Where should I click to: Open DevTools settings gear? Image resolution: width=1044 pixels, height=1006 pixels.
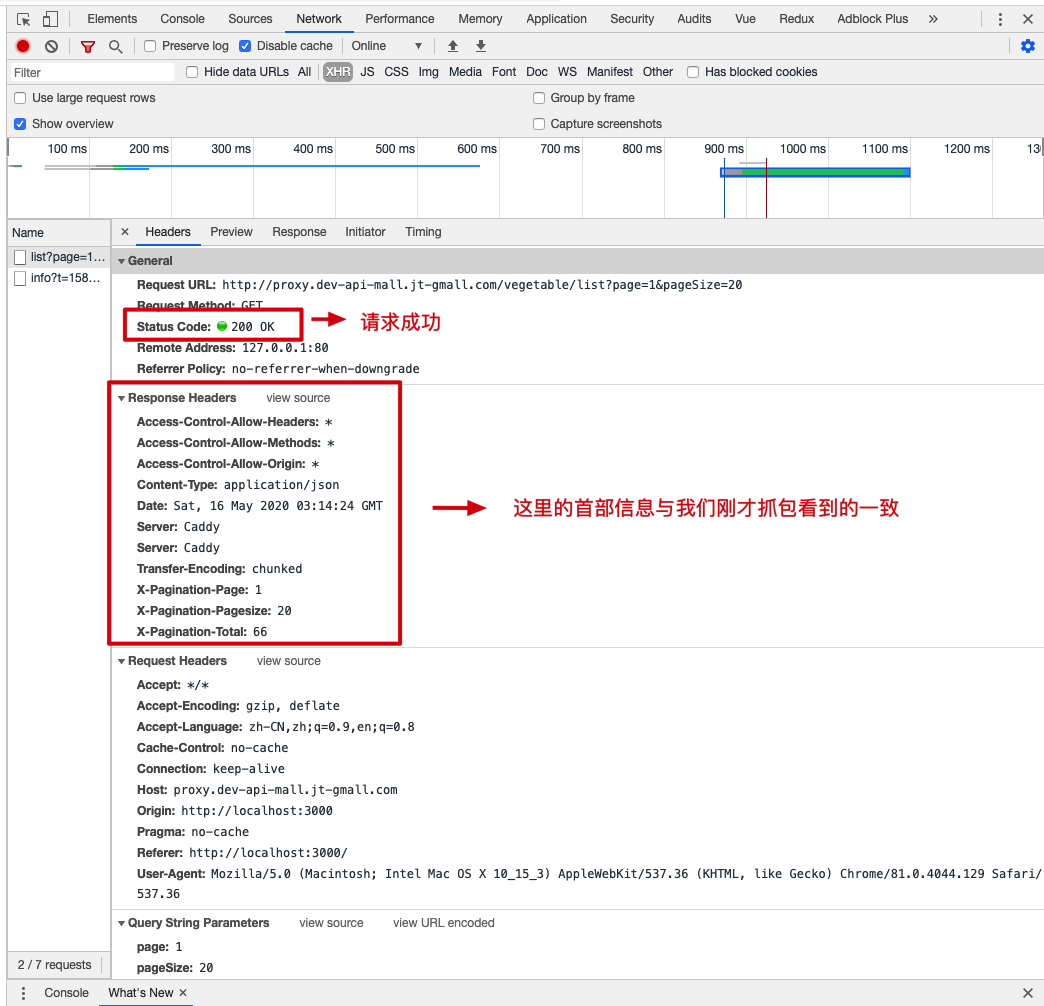[1028, 45]
